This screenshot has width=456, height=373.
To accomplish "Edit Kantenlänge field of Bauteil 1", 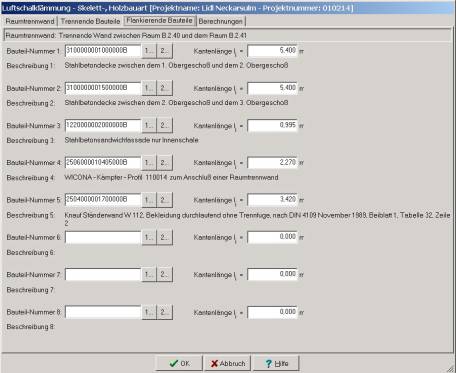I will [x=272, y=51].
